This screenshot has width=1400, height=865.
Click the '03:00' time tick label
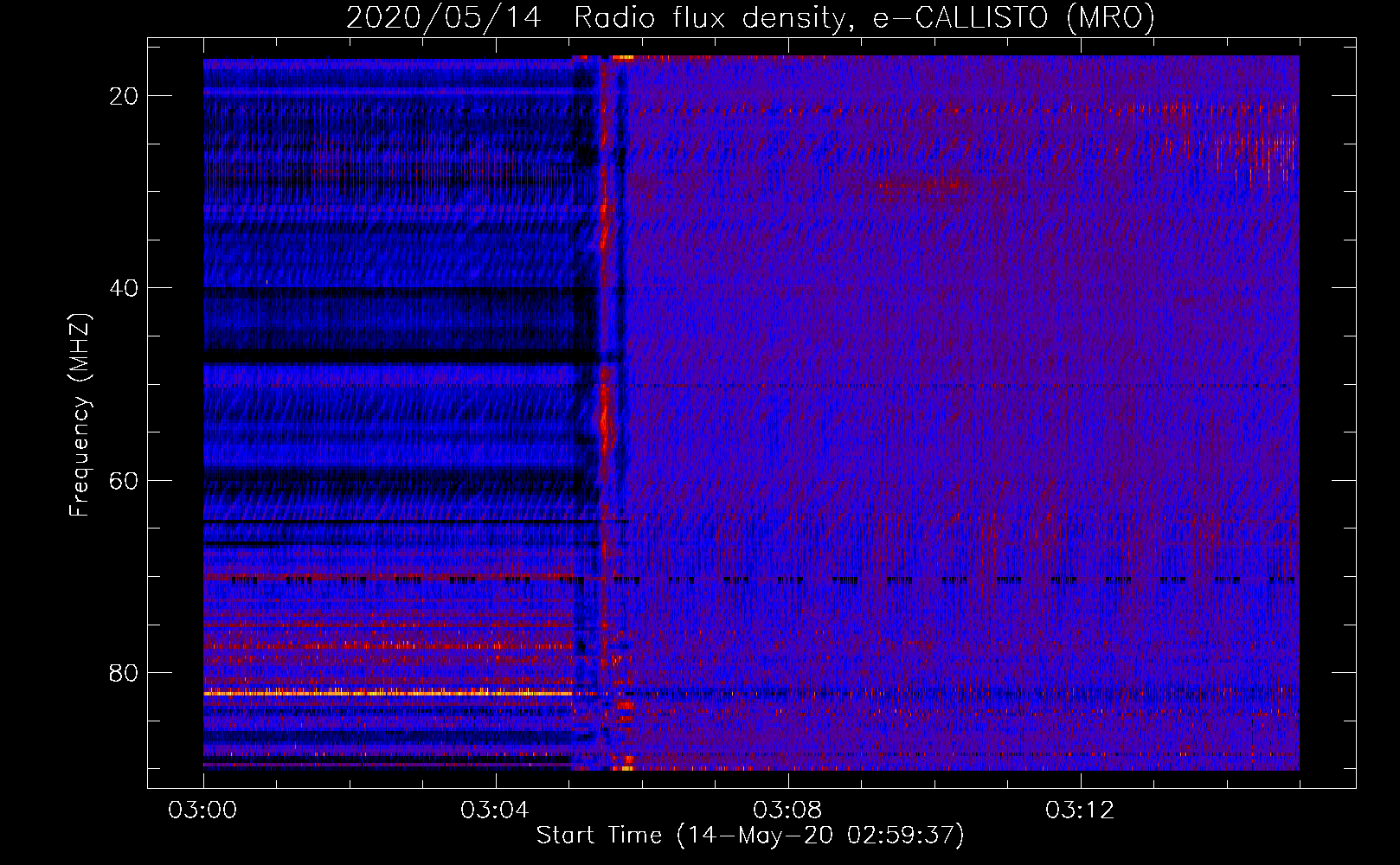click(203, 811)
